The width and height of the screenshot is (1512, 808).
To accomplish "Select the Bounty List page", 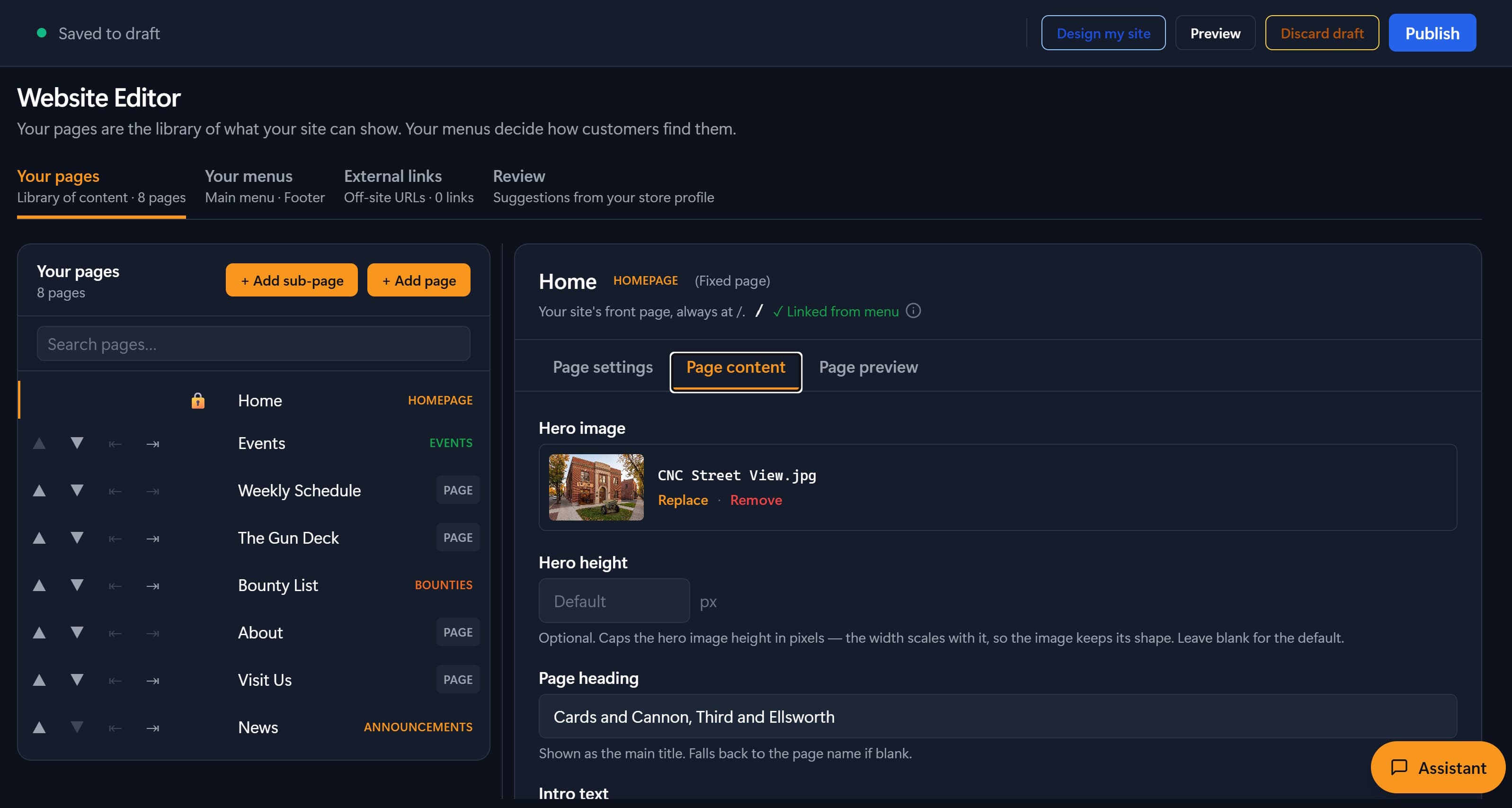I will click(x=278, y=585).
